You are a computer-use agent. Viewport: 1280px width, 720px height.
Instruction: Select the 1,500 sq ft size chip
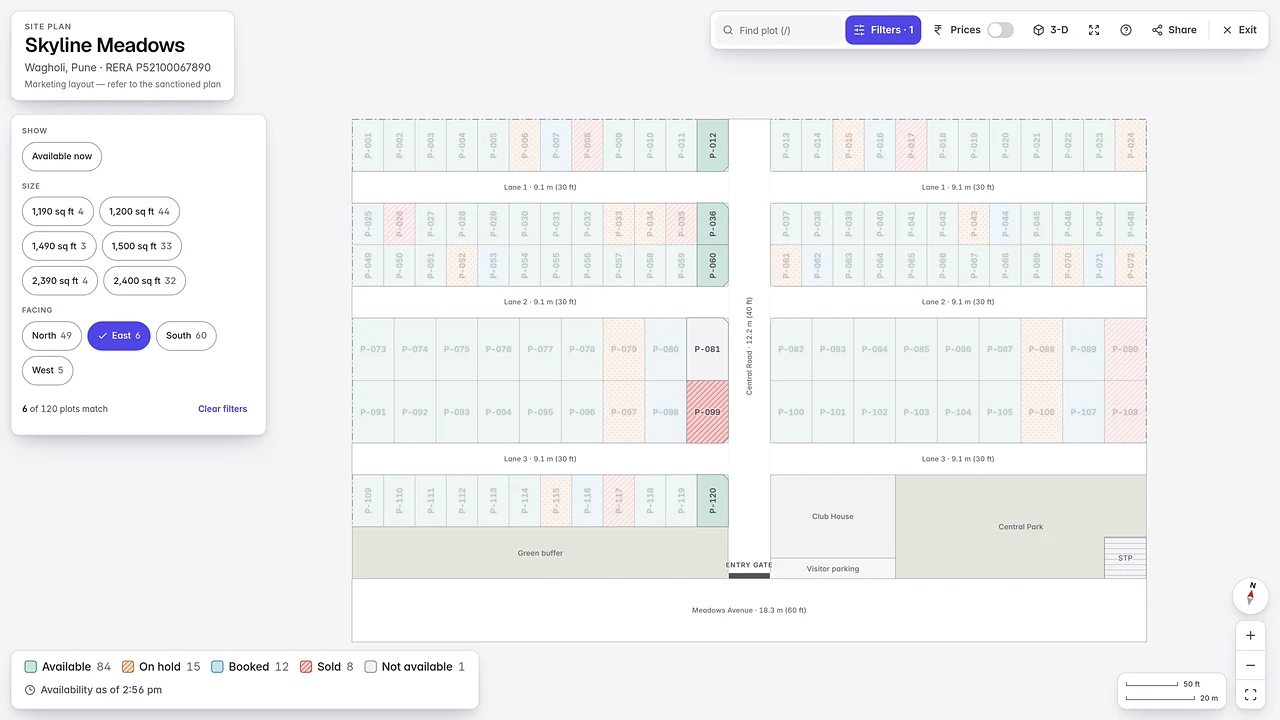point(140,246)
